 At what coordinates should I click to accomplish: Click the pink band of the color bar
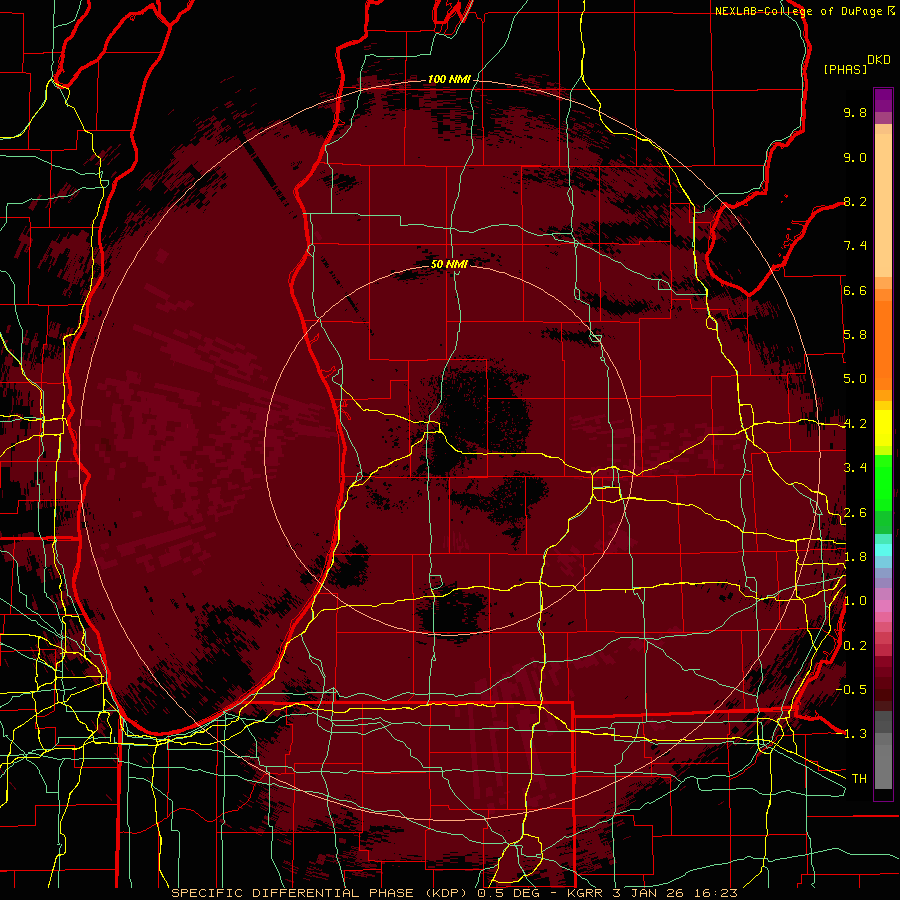pyautogui.click(x=883, y=606)
